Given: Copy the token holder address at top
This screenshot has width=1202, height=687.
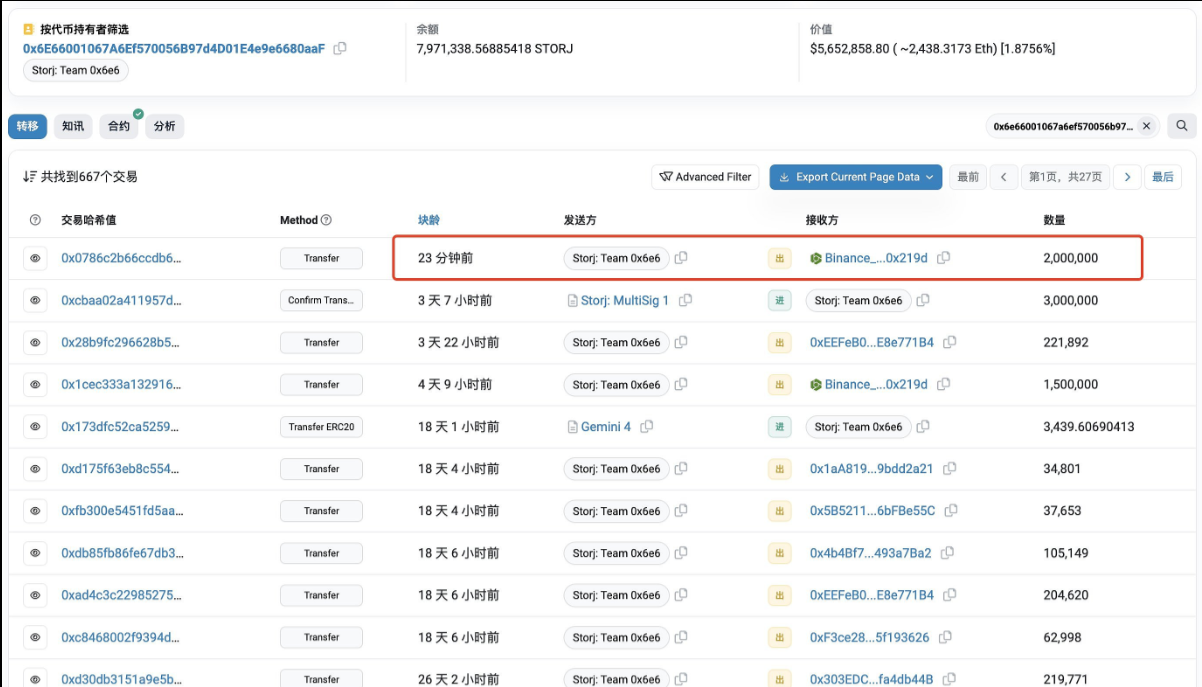Looking at the screenshot, I should coord(340,48).
